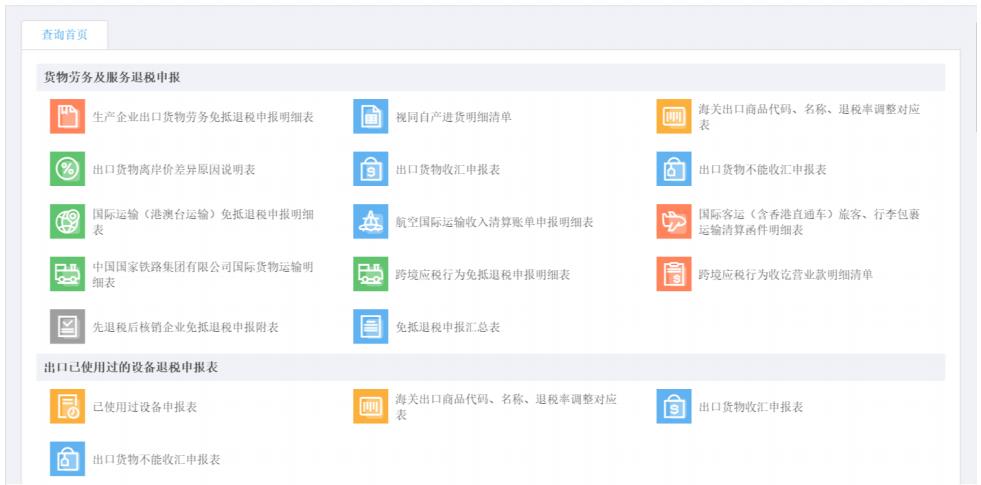This screenshot has width=981, height=485.
Task: Click the orange airplane icon for 国际客运旅客运输清算函件明细表
Action: point(673,221)
